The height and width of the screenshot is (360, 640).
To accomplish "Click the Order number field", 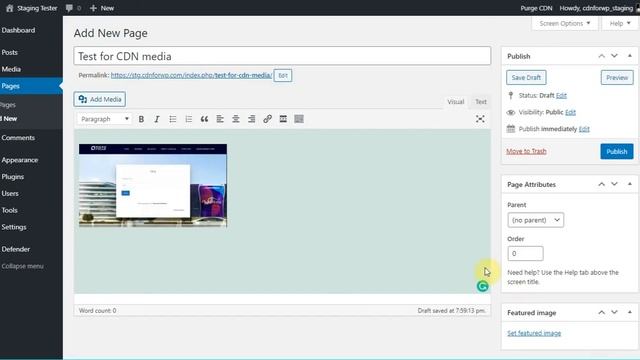I will tap(525, 253).
